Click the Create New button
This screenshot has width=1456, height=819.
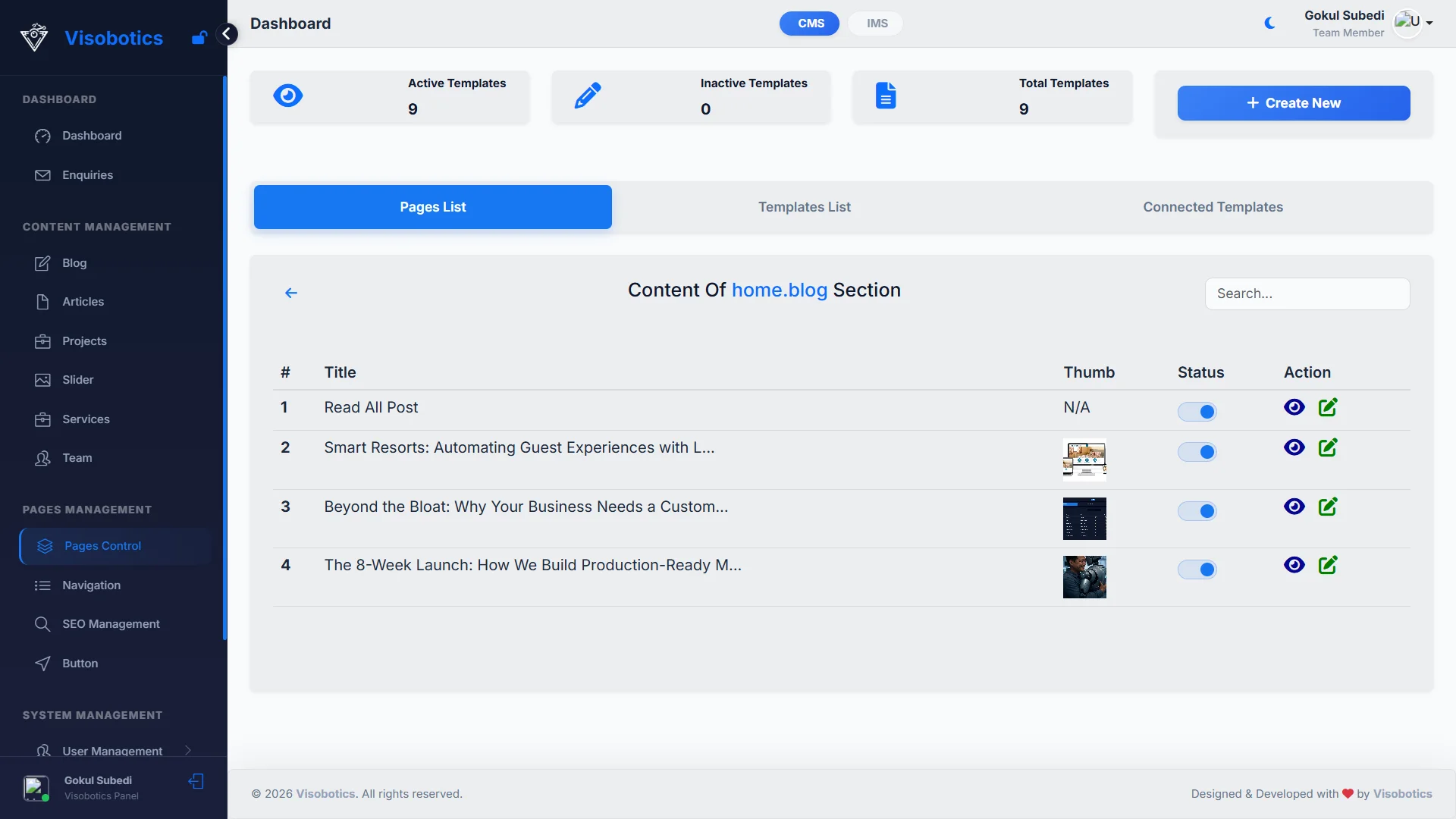(x=1293, y=103)
